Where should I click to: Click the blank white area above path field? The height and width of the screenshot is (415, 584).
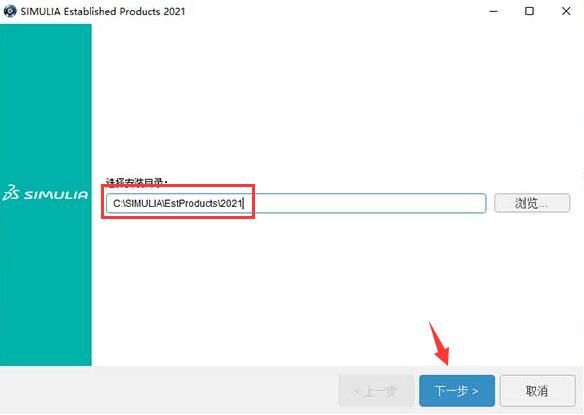point(335,101)
